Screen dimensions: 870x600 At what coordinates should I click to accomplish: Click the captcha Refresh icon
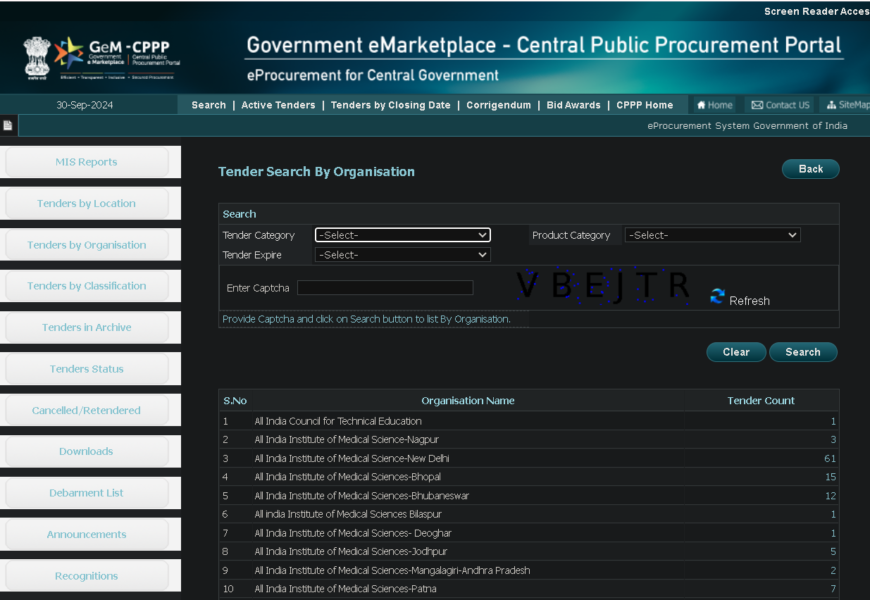pyautogui.click(x=717, y=296)
